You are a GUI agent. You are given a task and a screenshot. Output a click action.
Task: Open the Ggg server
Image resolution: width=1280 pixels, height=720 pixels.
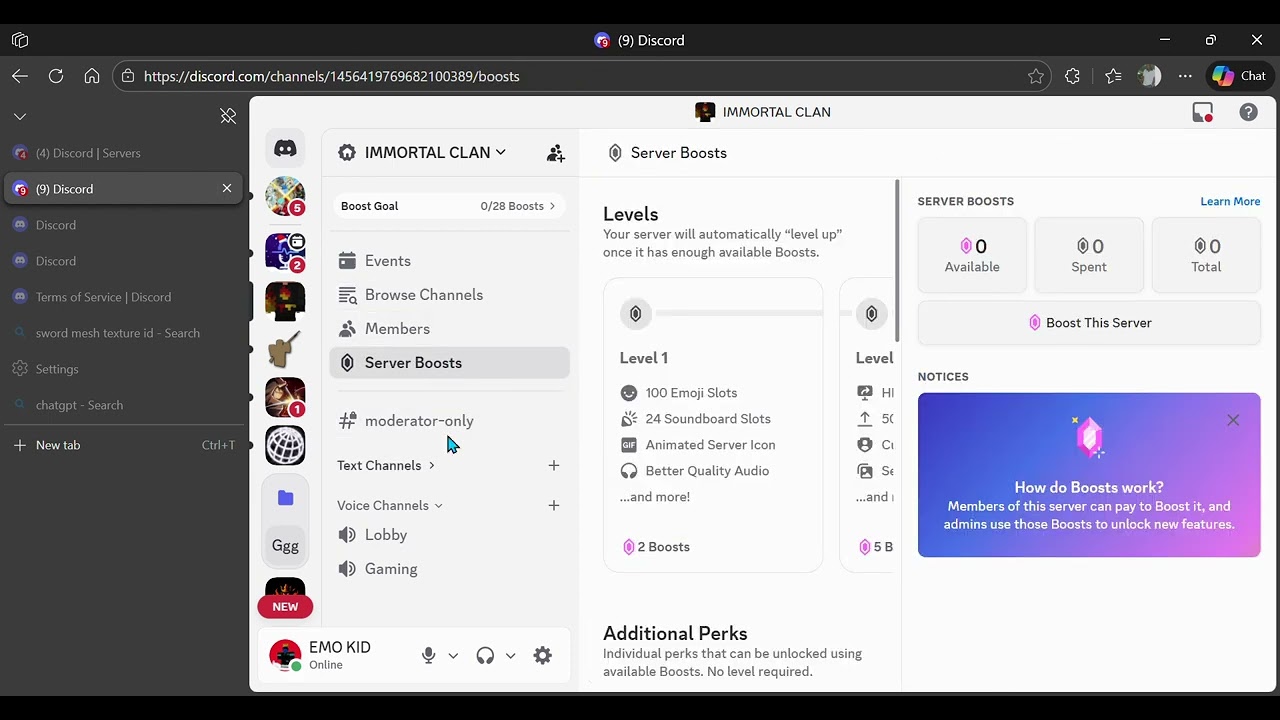(285, 546)
